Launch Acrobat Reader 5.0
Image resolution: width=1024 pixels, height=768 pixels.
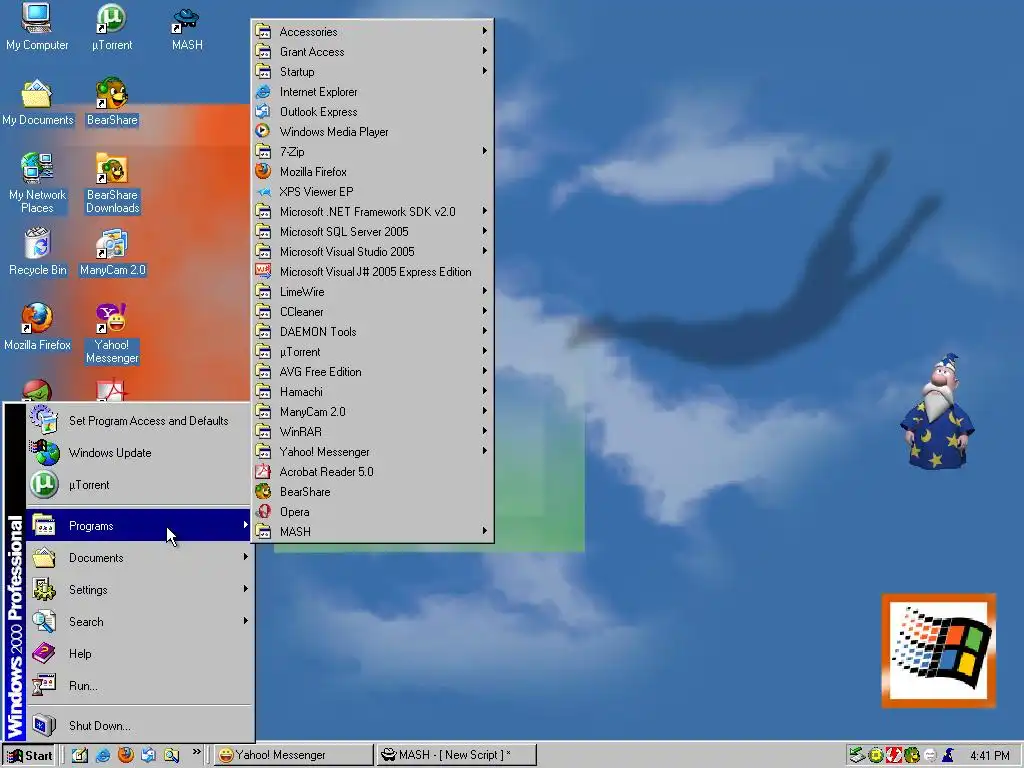point(372,472)
